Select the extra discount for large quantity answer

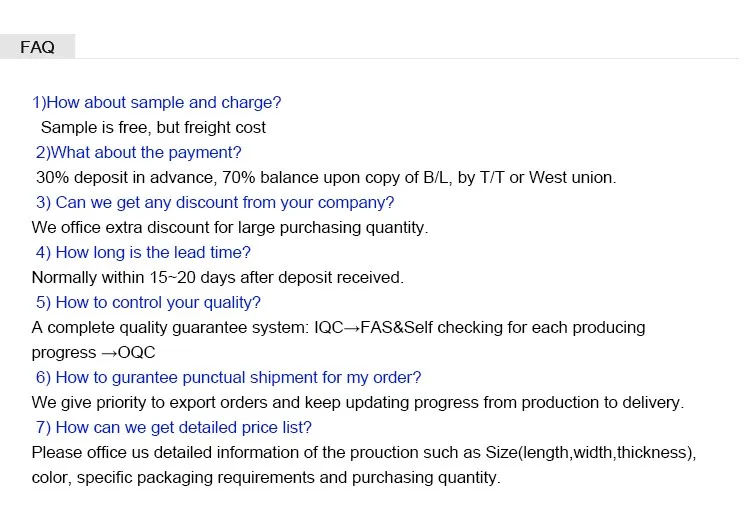pos(230,227)
